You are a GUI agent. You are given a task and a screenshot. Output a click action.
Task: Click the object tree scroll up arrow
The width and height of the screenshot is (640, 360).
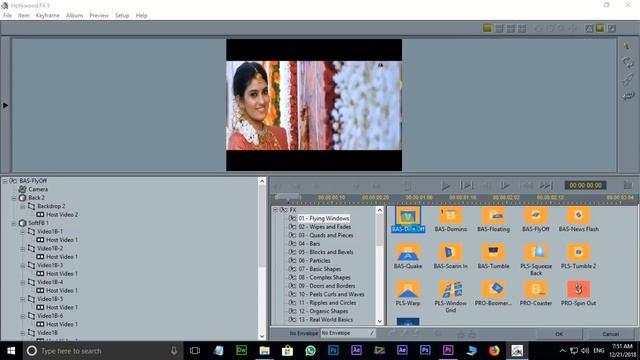point(262,181)
